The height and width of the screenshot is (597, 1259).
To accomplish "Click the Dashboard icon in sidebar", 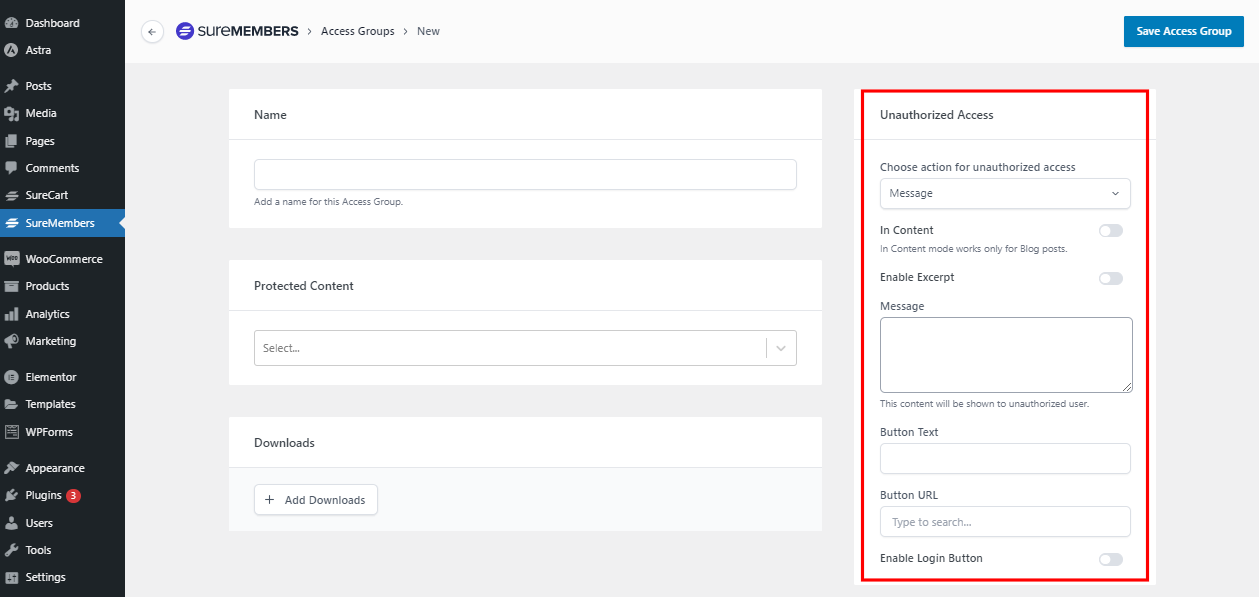I will [x=12, y=23].
